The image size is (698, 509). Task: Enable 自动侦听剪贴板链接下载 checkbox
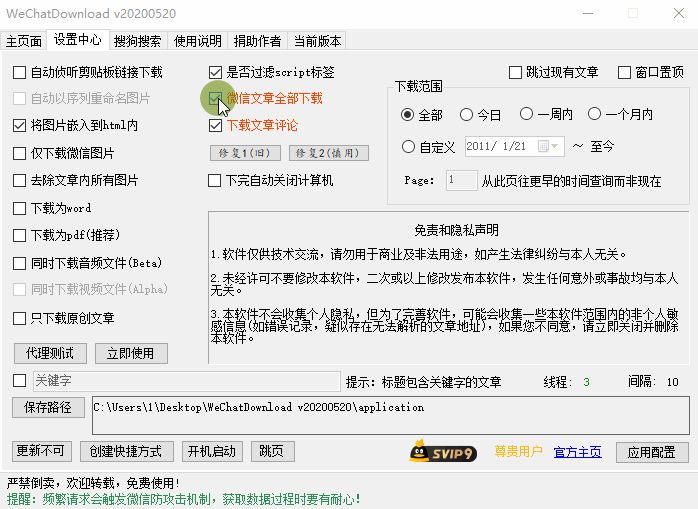pos(20,72)
